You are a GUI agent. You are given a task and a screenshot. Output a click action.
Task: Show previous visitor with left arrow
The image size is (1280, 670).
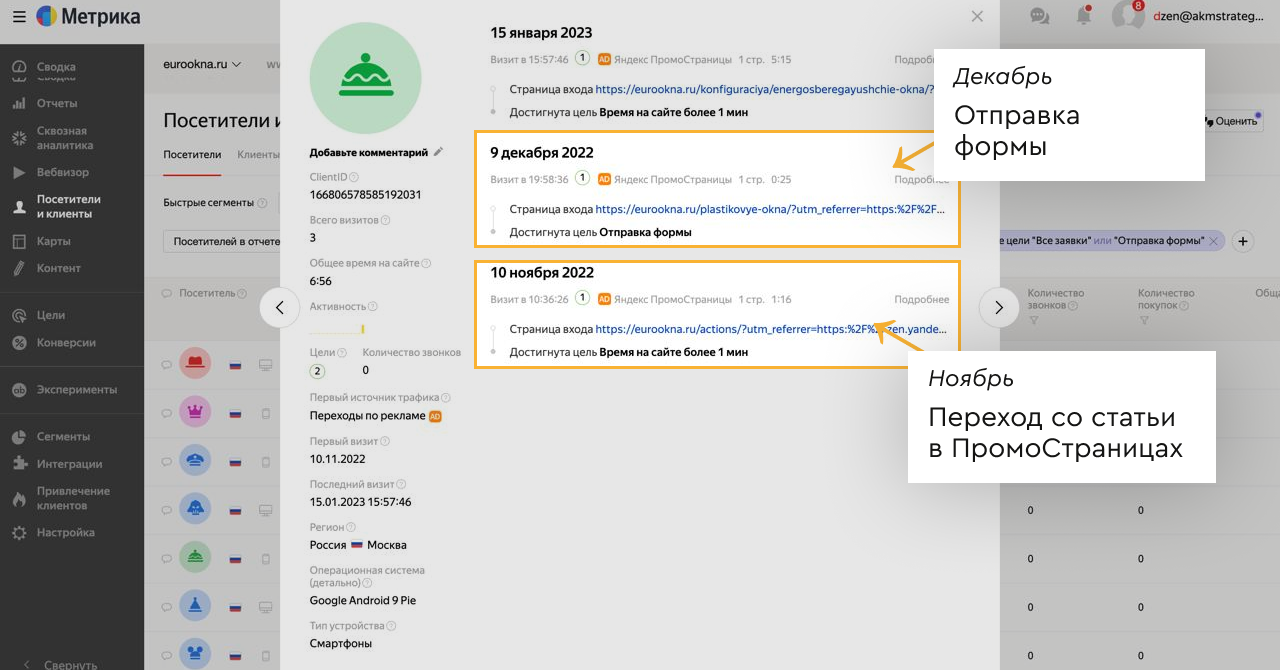click(280, 308)
